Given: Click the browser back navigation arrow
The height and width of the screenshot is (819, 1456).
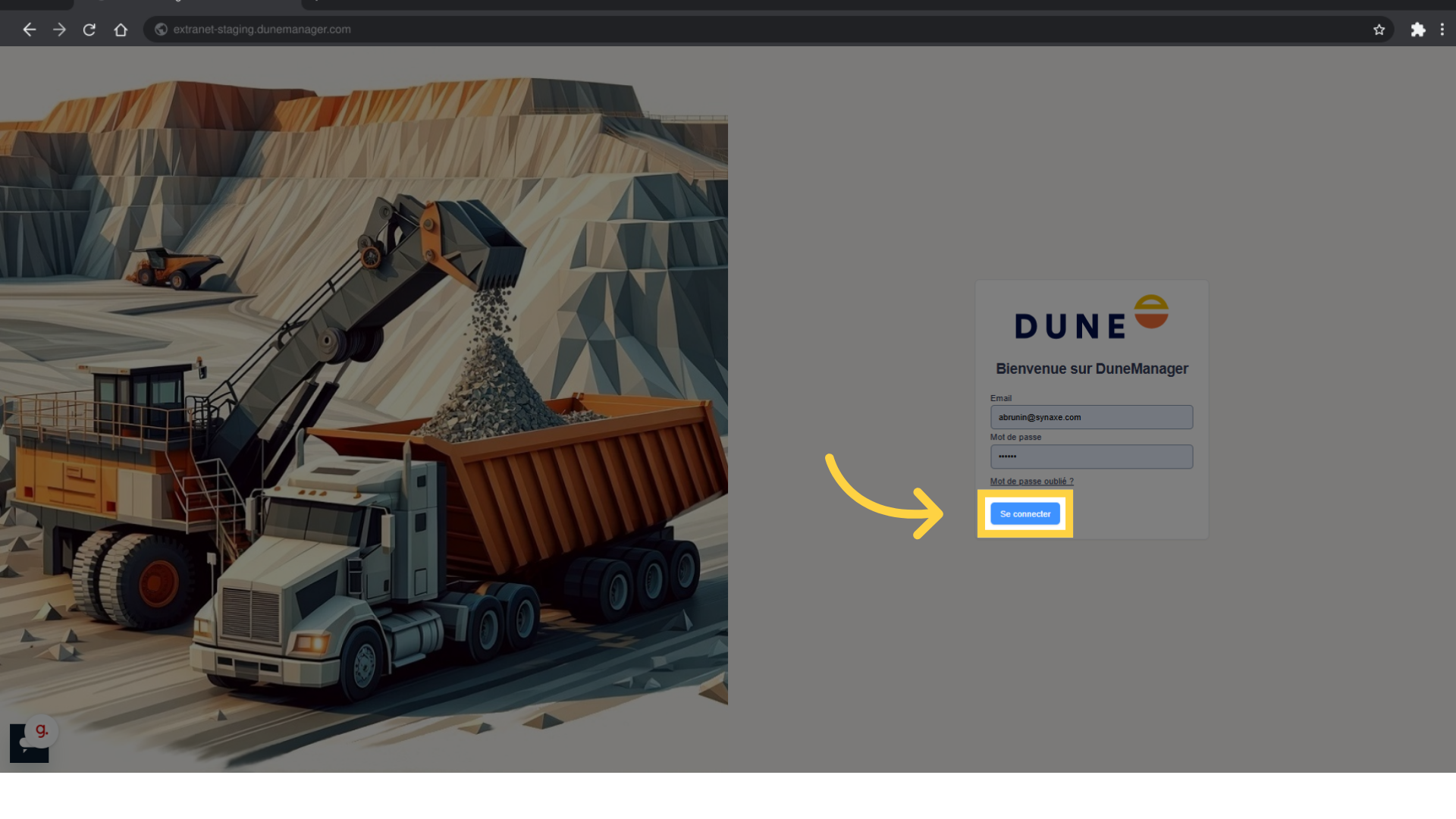Looking at the screenshot, I should click(x=29, y=30).
